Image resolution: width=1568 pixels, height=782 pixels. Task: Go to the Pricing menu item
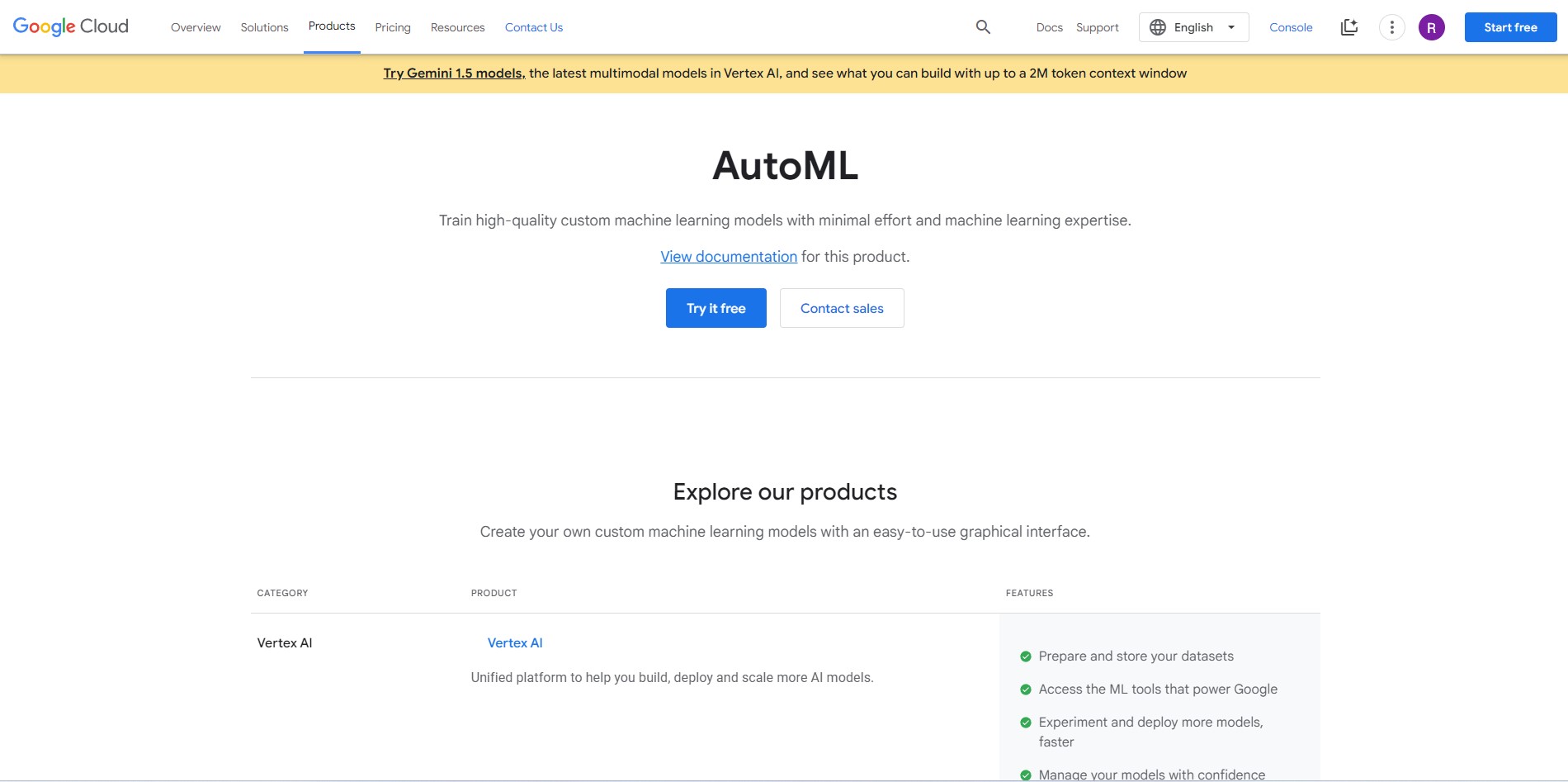[x=393, y=27]
